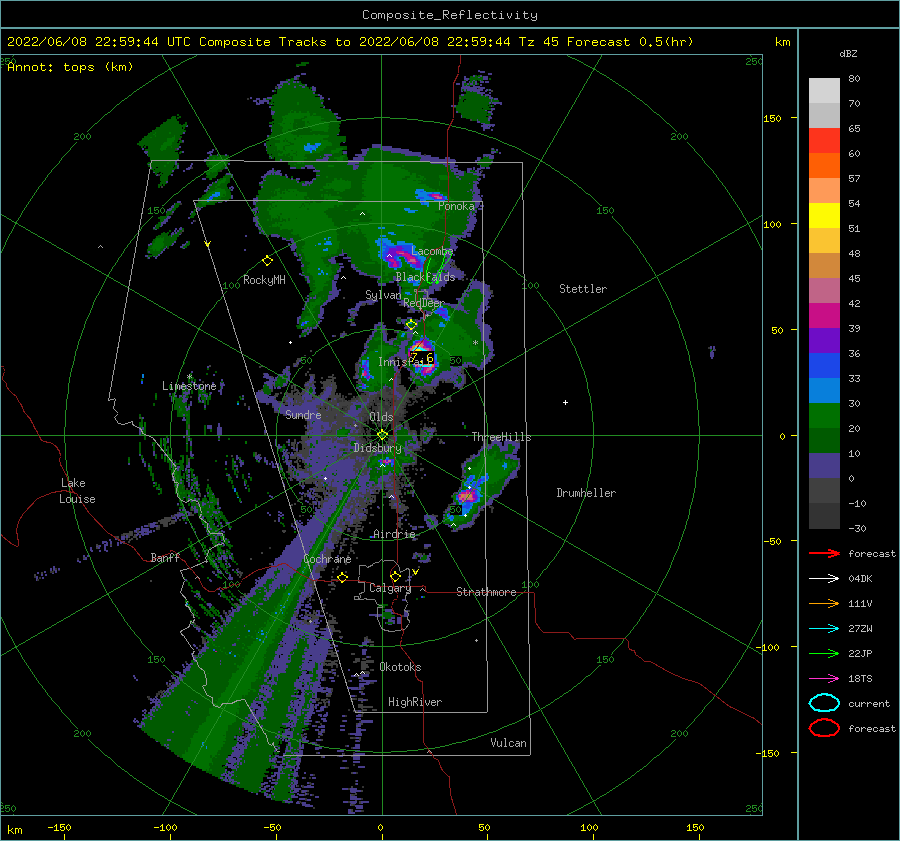900x841 pixels.
Task: Click the Calgary city label
Action: [x=390, y=588]
